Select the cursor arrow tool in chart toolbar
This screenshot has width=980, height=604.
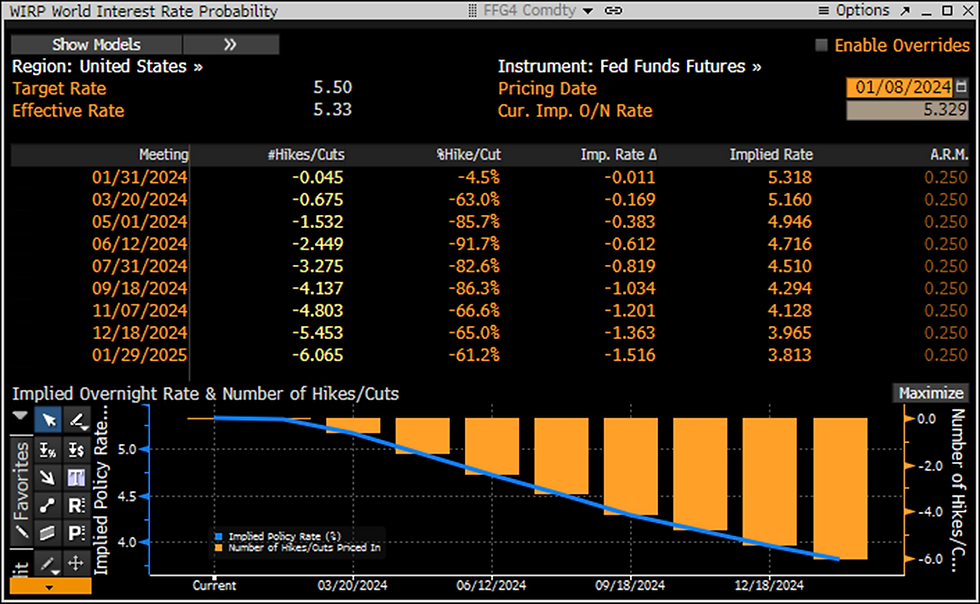(48, 420)
